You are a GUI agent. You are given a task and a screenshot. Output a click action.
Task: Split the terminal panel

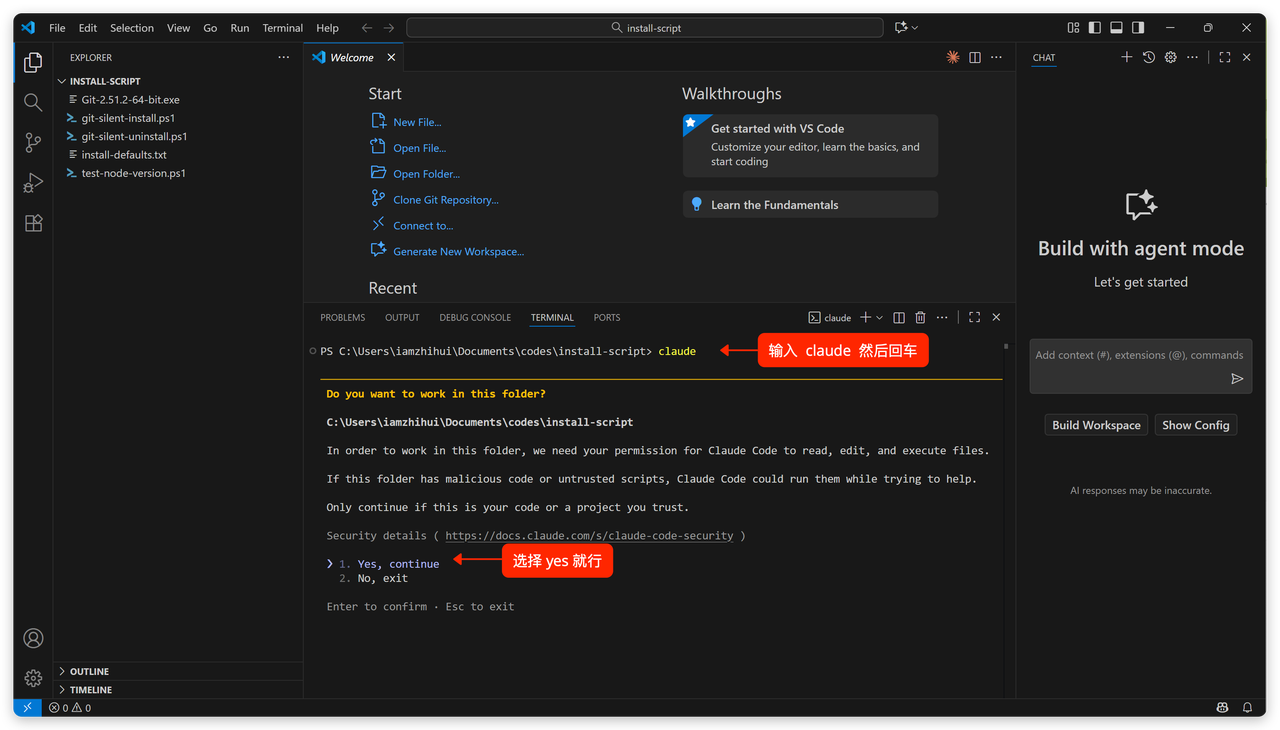point(899,318)
